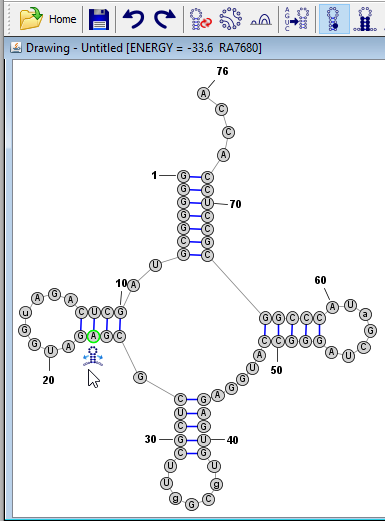This screenshot has width=385, height=521.
Task: Select the U nucleotide labeled 20
Action: coord(50,351)
